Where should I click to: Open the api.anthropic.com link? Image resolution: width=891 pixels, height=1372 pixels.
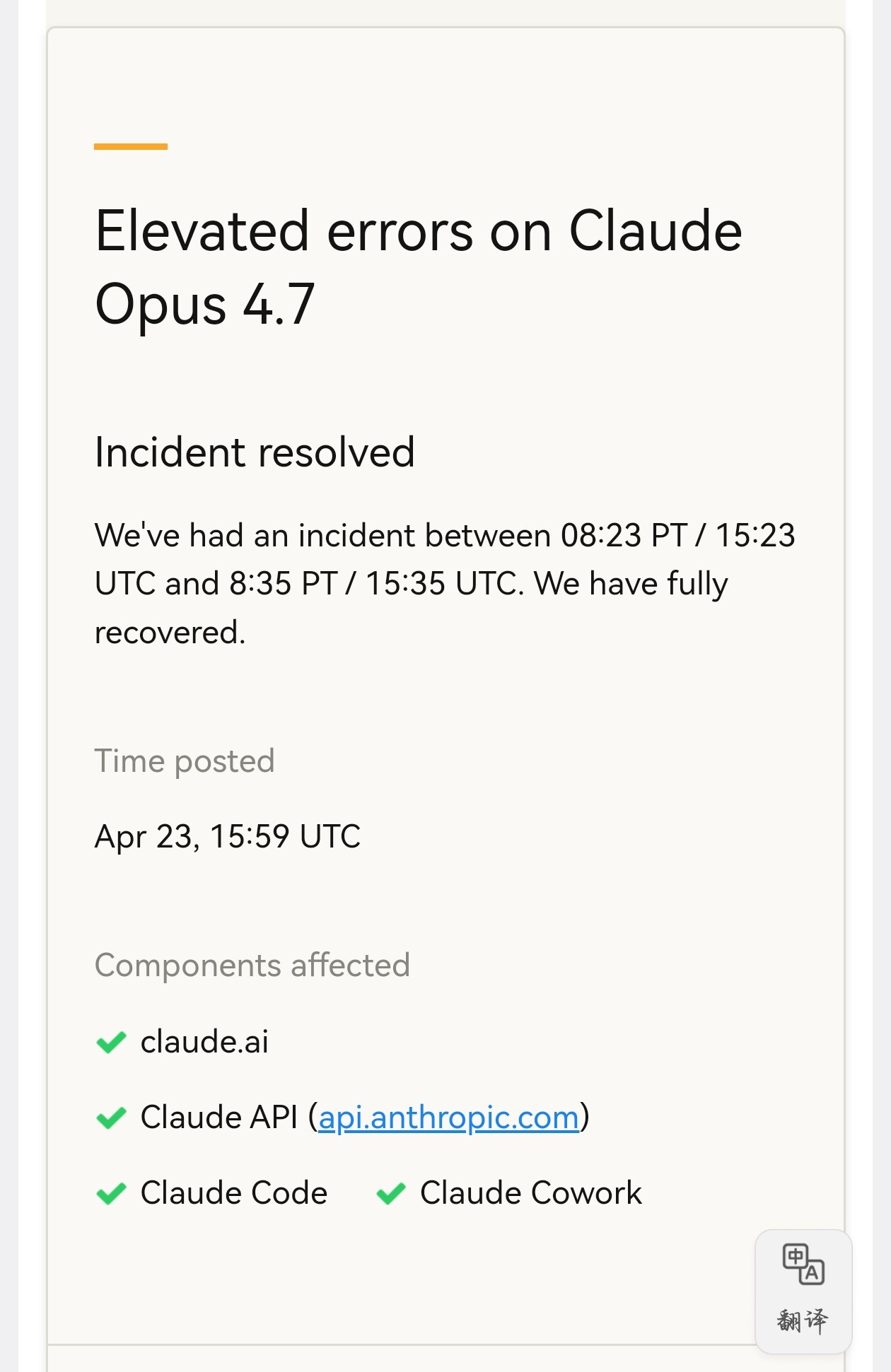448,1118
